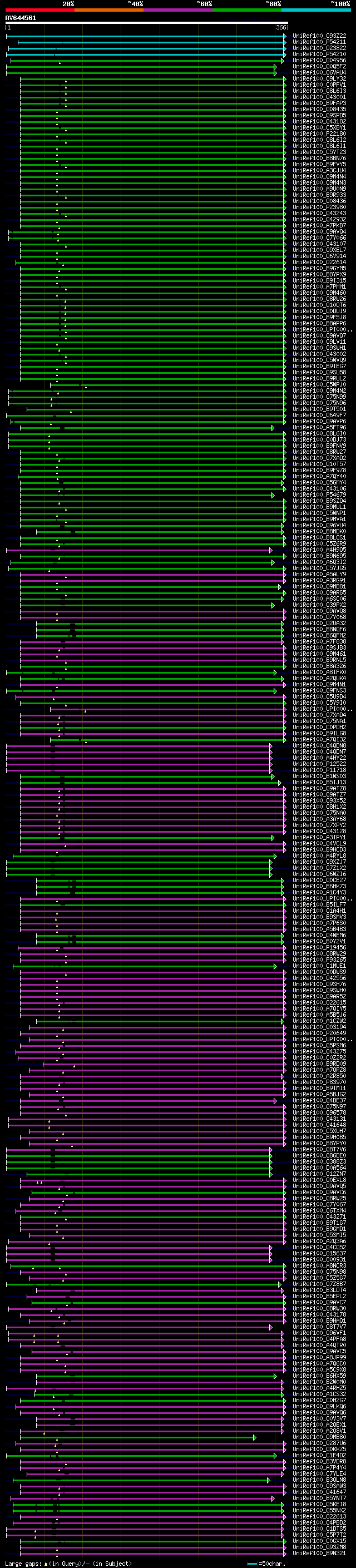Select hit label UniRef100_P12522
This screenshot has width=356, height=1568.
pos(319,764)
